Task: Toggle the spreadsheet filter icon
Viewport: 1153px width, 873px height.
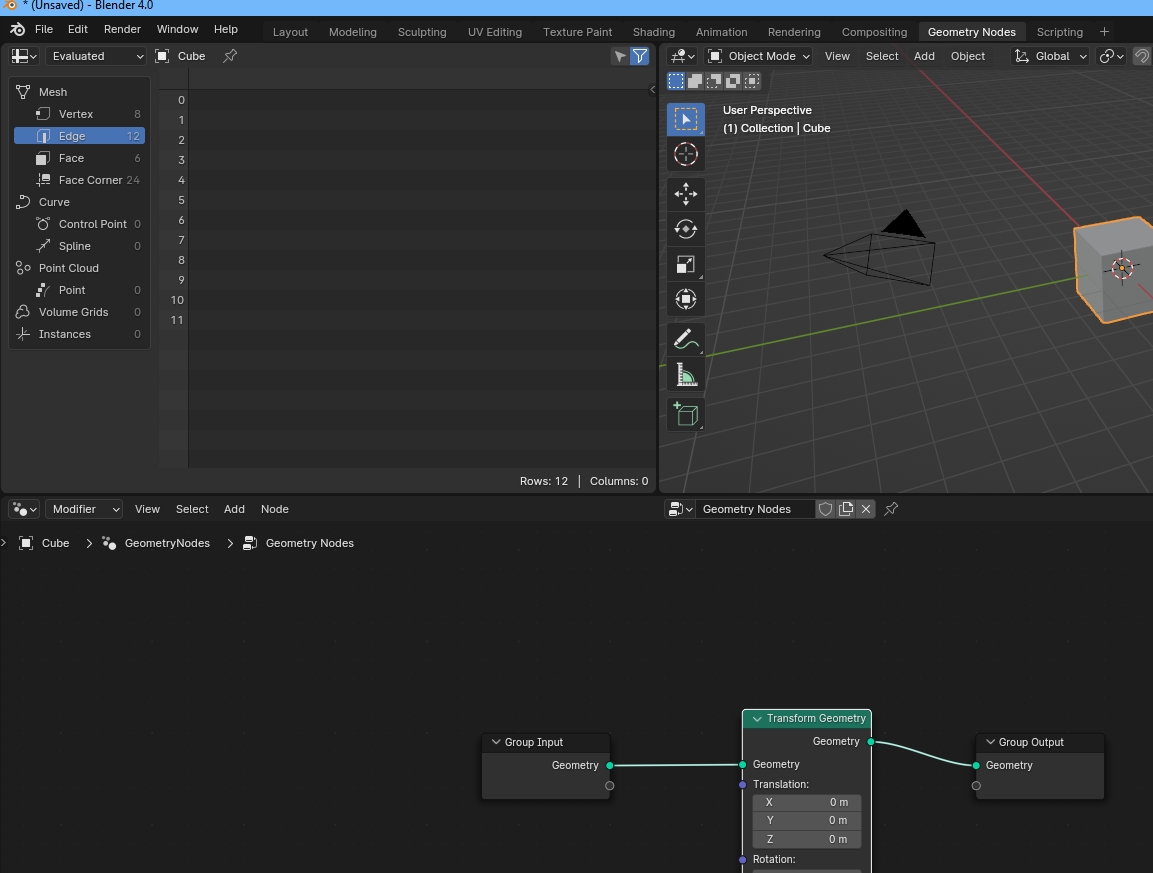Action: (639, 56)
